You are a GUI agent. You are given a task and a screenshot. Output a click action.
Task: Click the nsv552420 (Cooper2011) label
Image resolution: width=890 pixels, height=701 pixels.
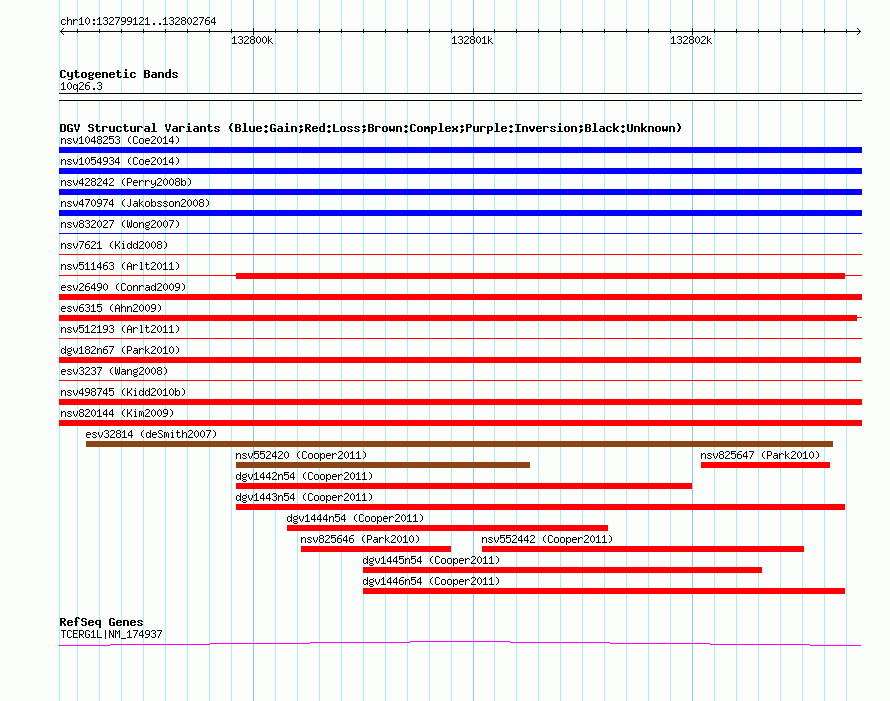click(x=301, y=455)
